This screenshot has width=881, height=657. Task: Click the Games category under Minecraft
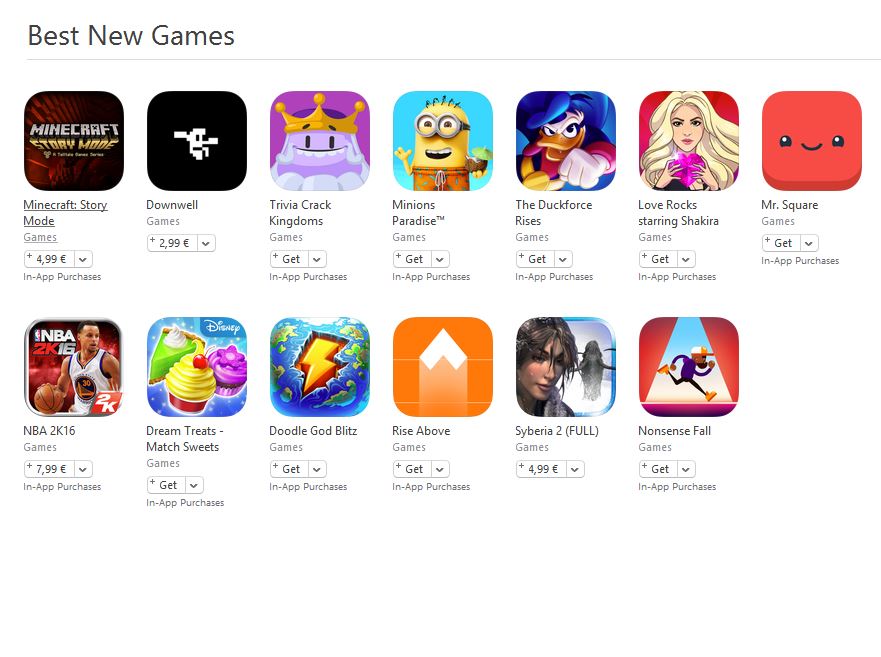coord(40,237)
